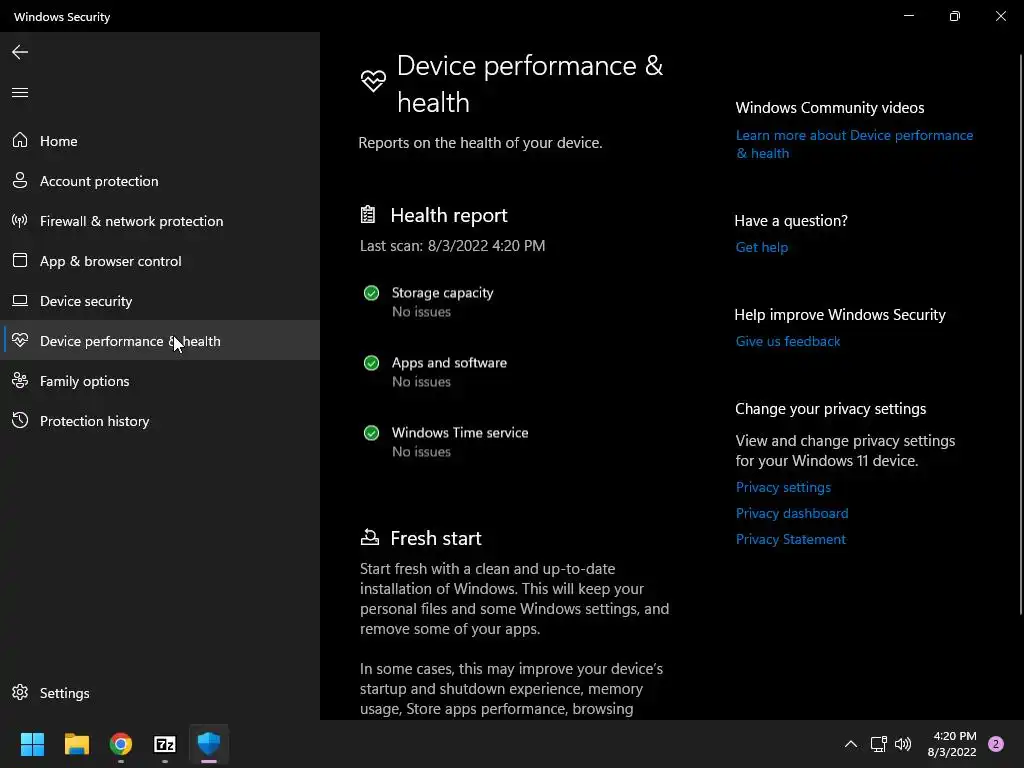Click the Firewall network antenna icon

pos(20,220)
